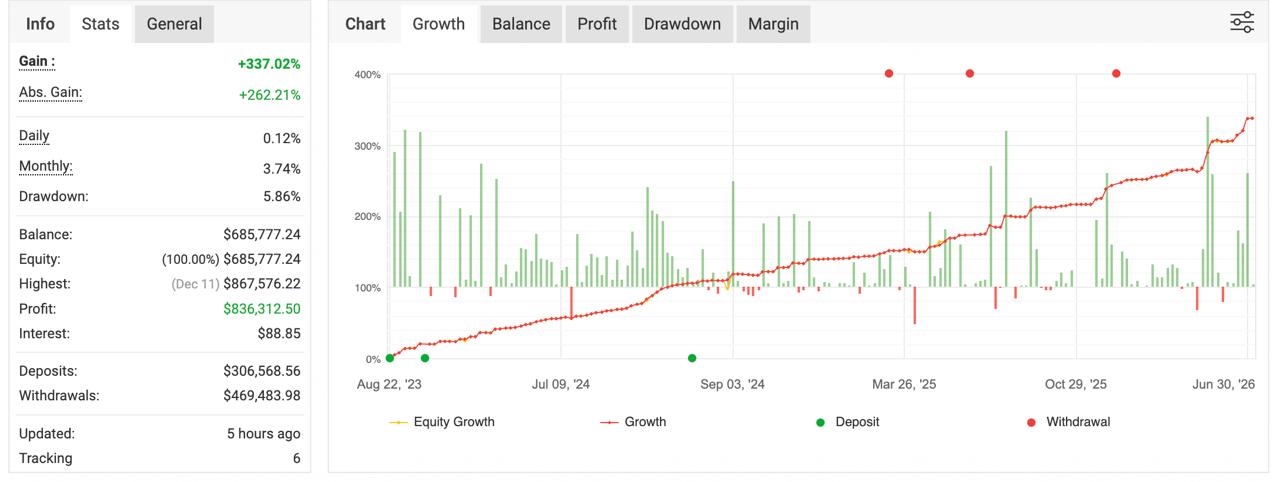Select the Tracking count 6

coord(296,459)
